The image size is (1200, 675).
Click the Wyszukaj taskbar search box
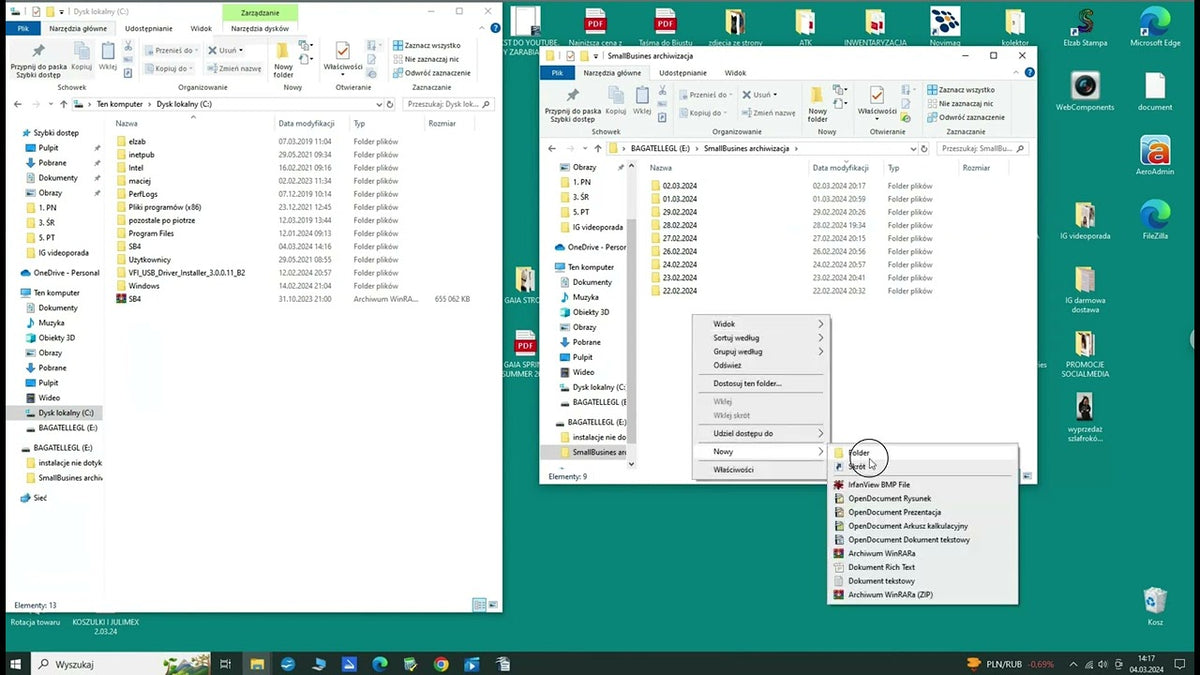(120, 664)
